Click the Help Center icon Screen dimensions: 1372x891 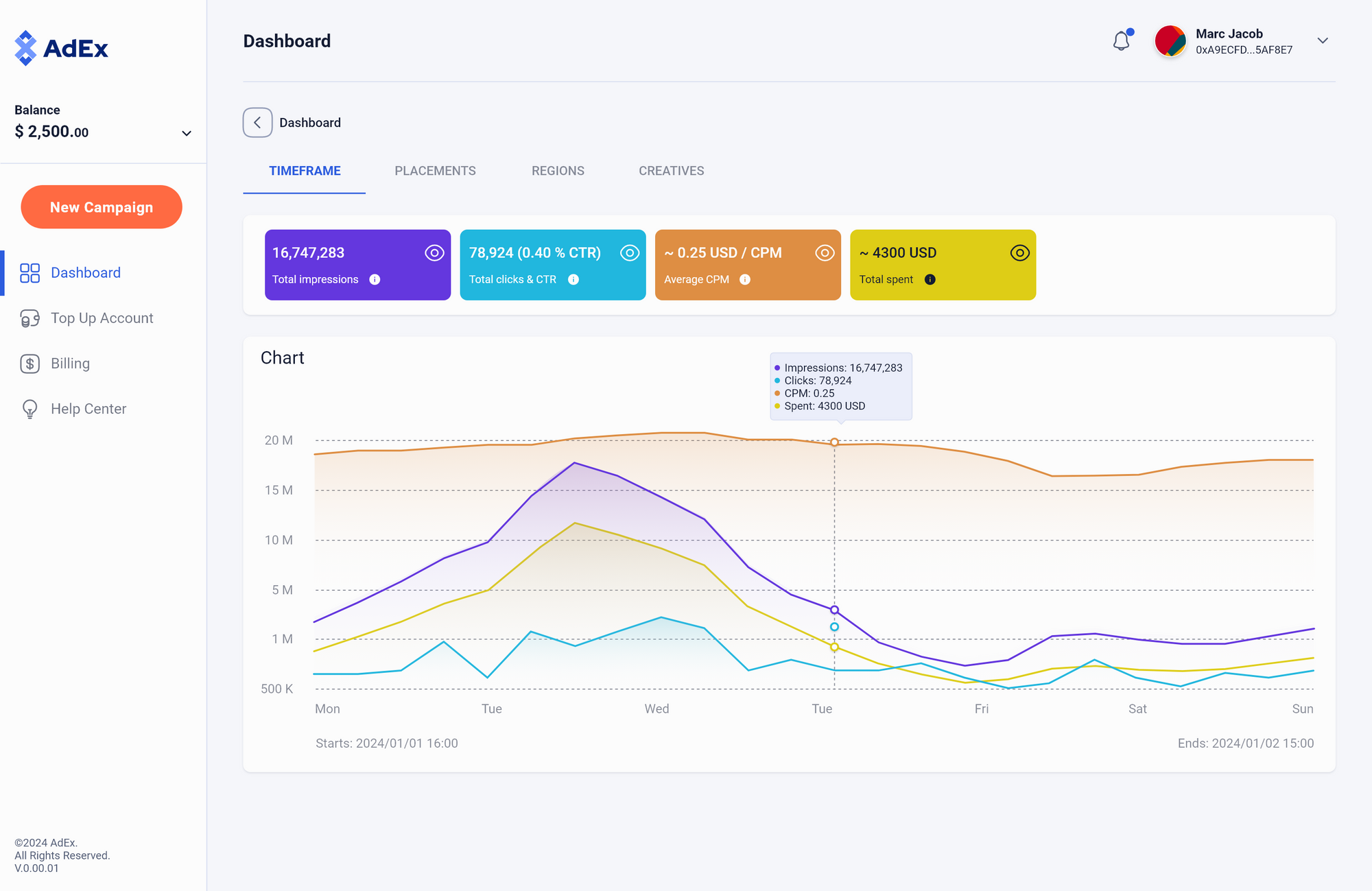(29, 409)
